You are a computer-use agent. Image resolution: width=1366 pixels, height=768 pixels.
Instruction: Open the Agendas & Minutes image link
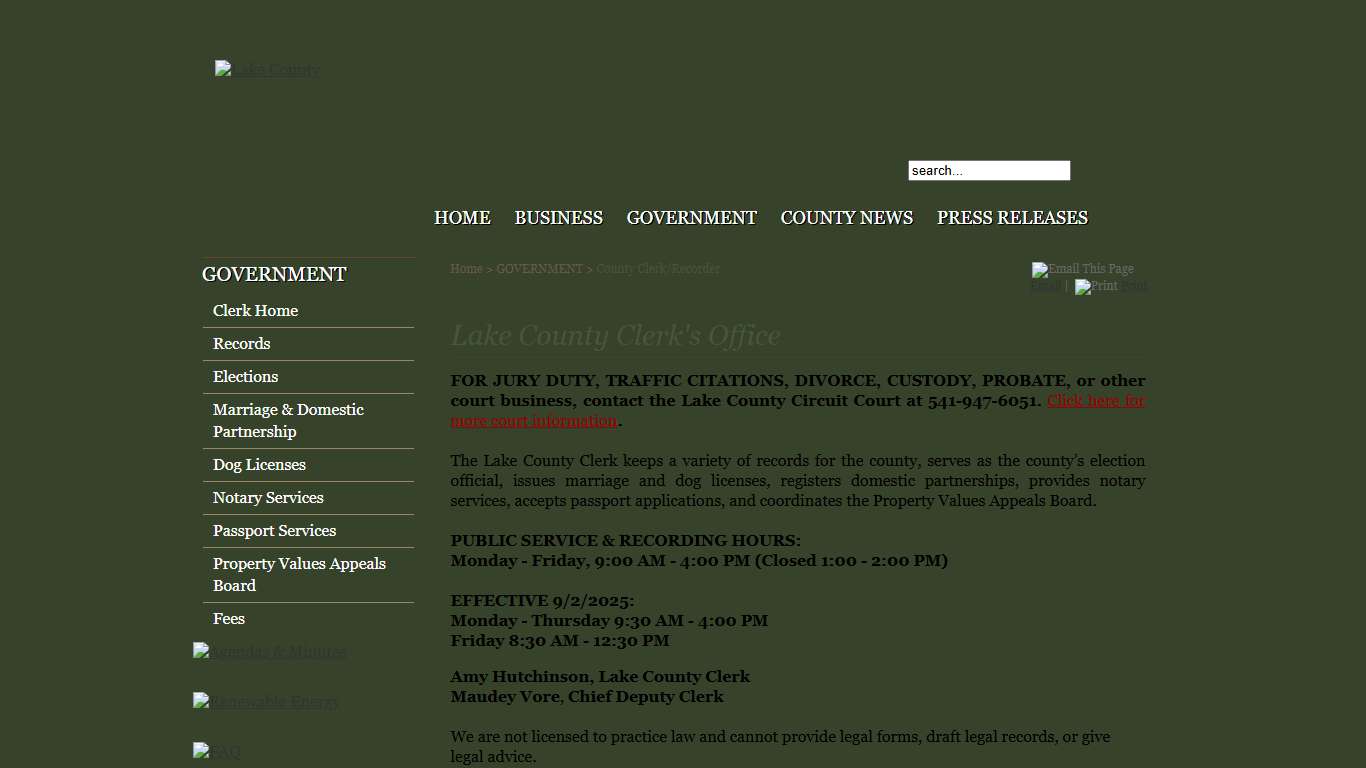270,651
